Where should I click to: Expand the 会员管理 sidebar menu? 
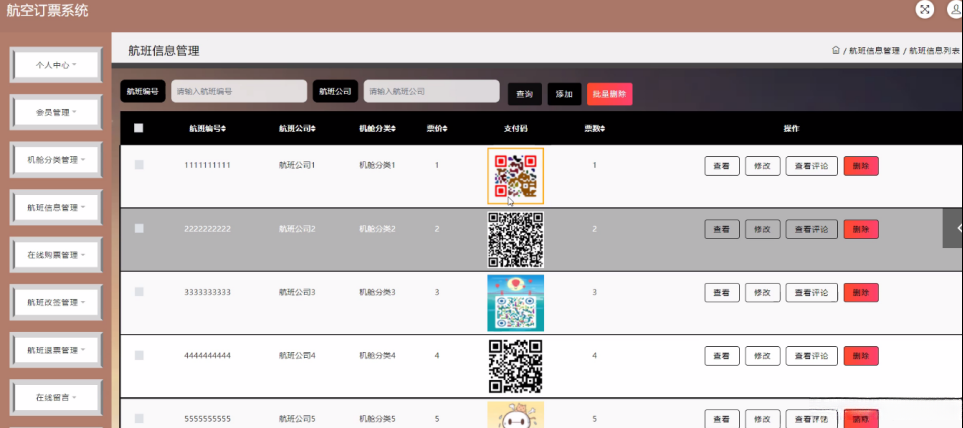tap(56, 112)
